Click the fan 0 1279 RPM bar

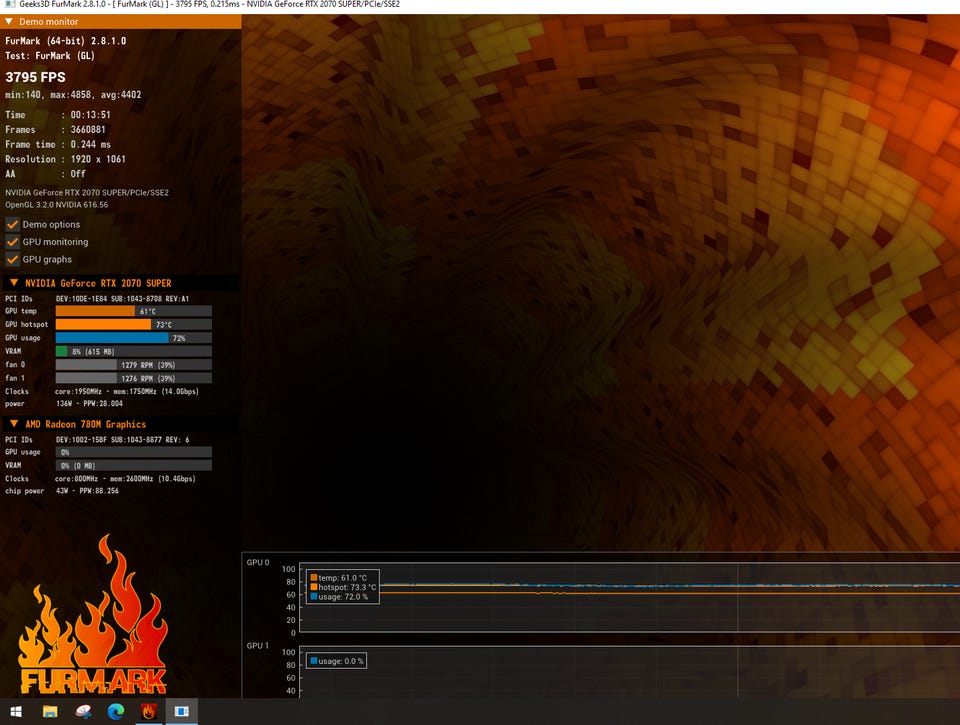pos(133,365)
